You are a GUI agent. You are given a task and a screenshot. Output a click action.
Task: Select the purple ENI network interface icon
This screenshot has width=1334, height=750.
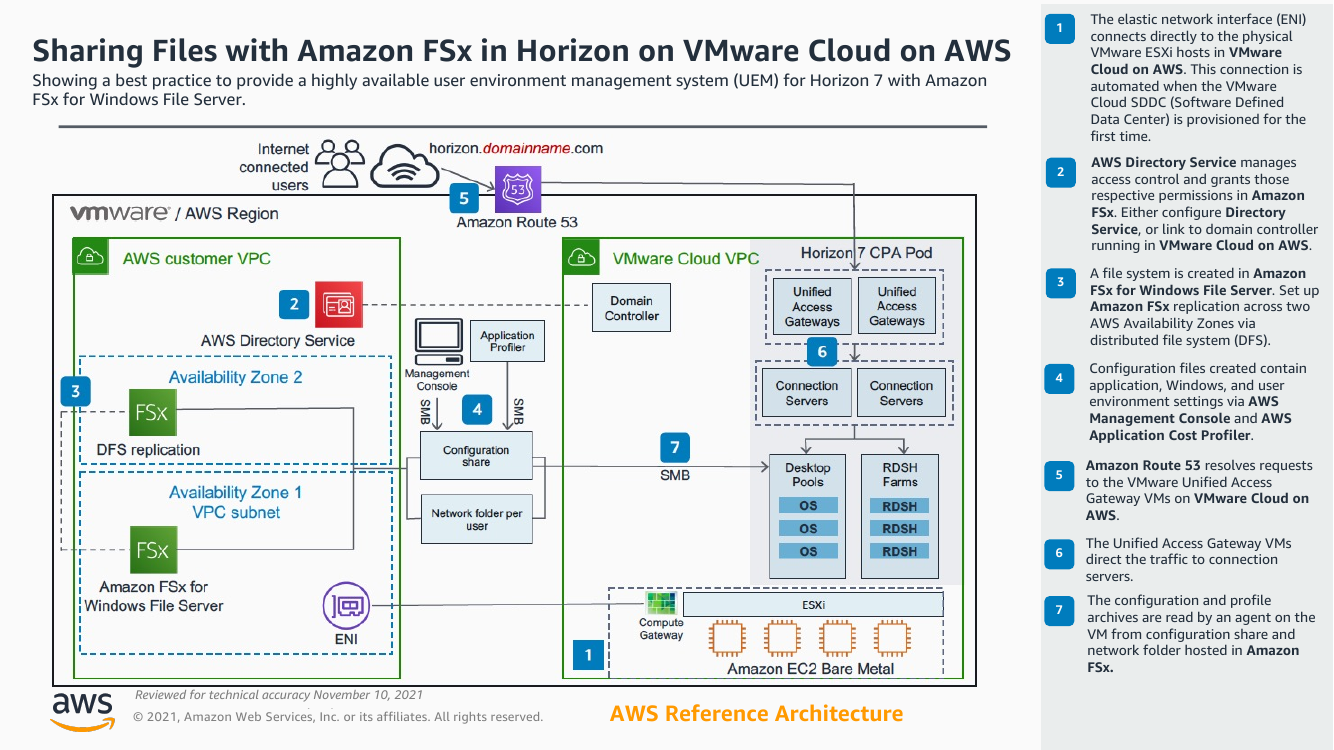(346, 605)
